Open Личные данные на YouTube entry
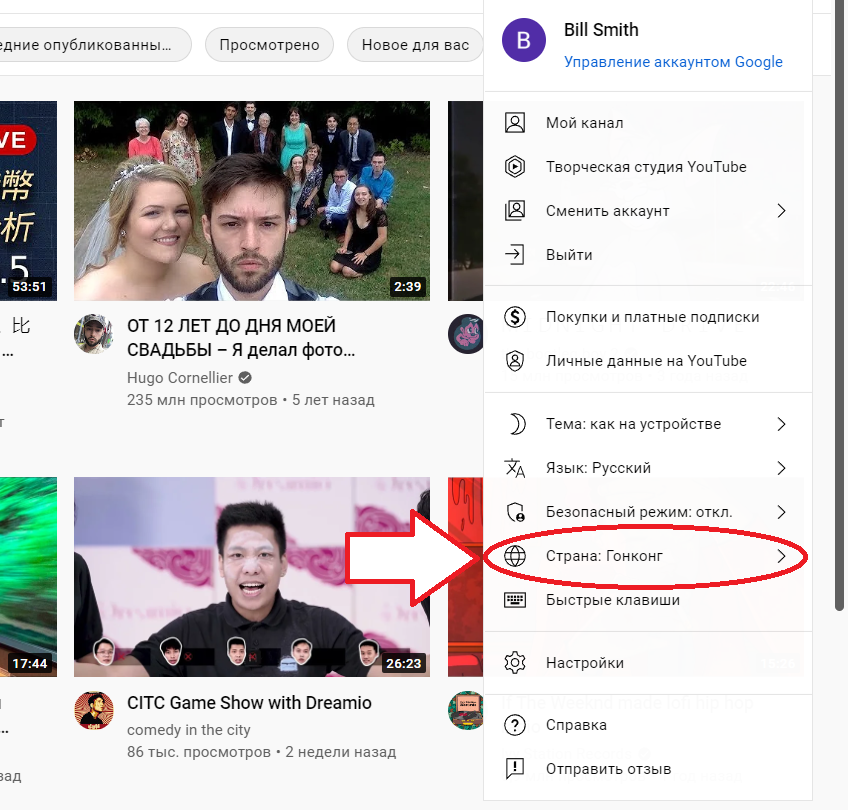Viewport: 848px width, 810px height. click(x=646, y=361)
